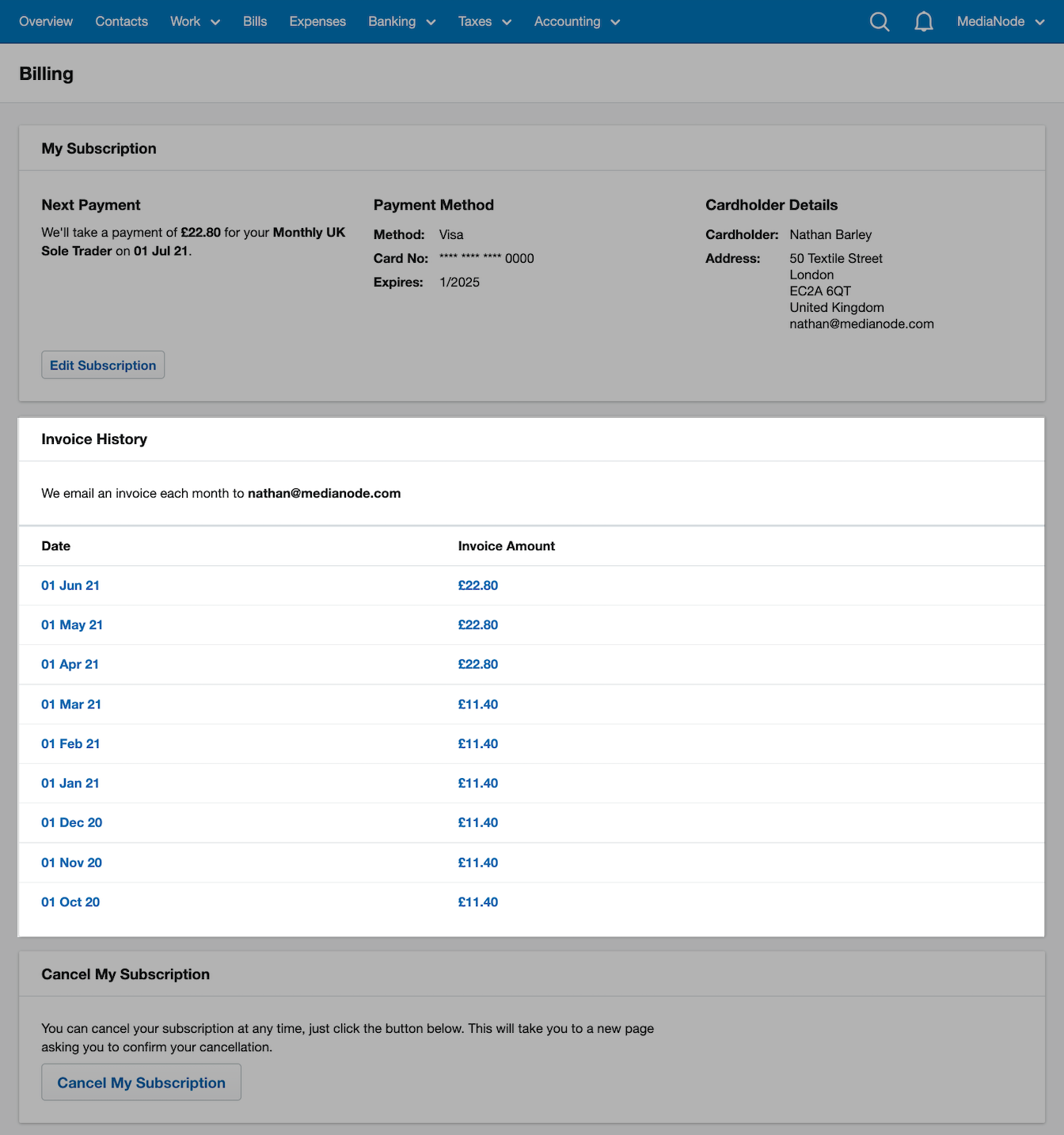Click the Edit Subscription button
This screenshot has height=1135, width=1064.
pyautogui.click(x=102, y=365)
